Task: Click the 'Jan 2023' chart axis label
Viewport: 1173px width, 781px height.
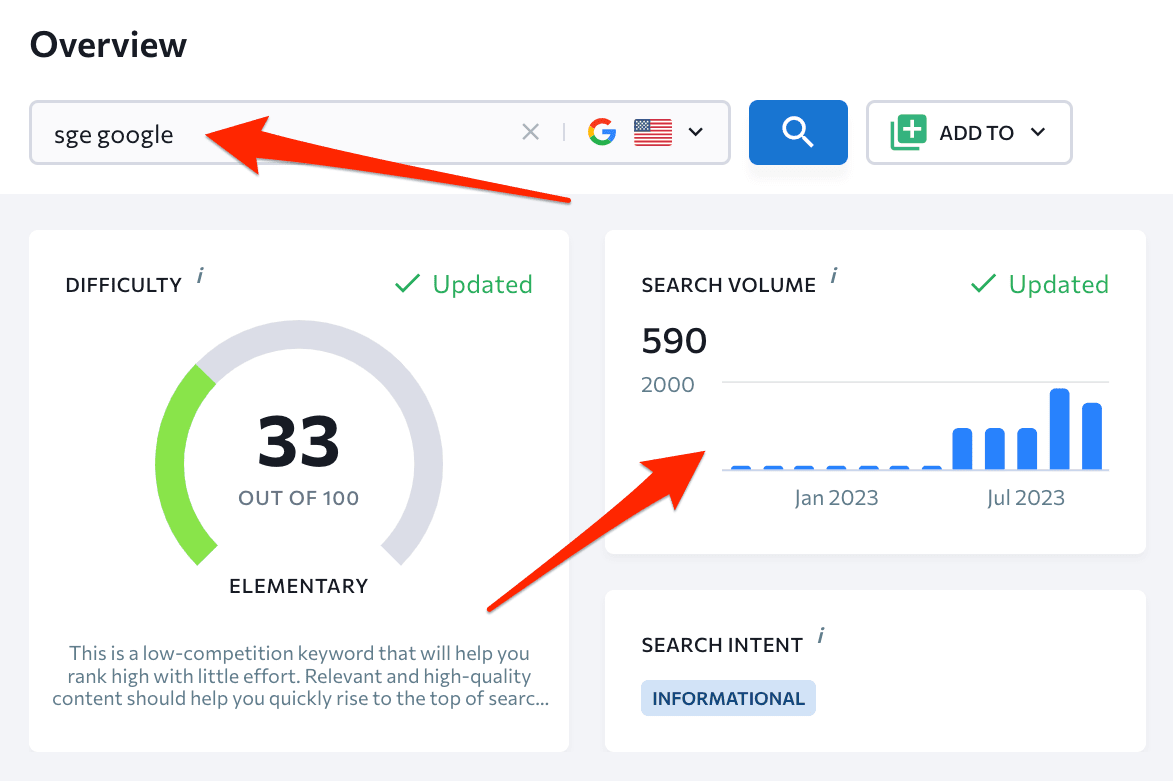Action: (836, 497)
